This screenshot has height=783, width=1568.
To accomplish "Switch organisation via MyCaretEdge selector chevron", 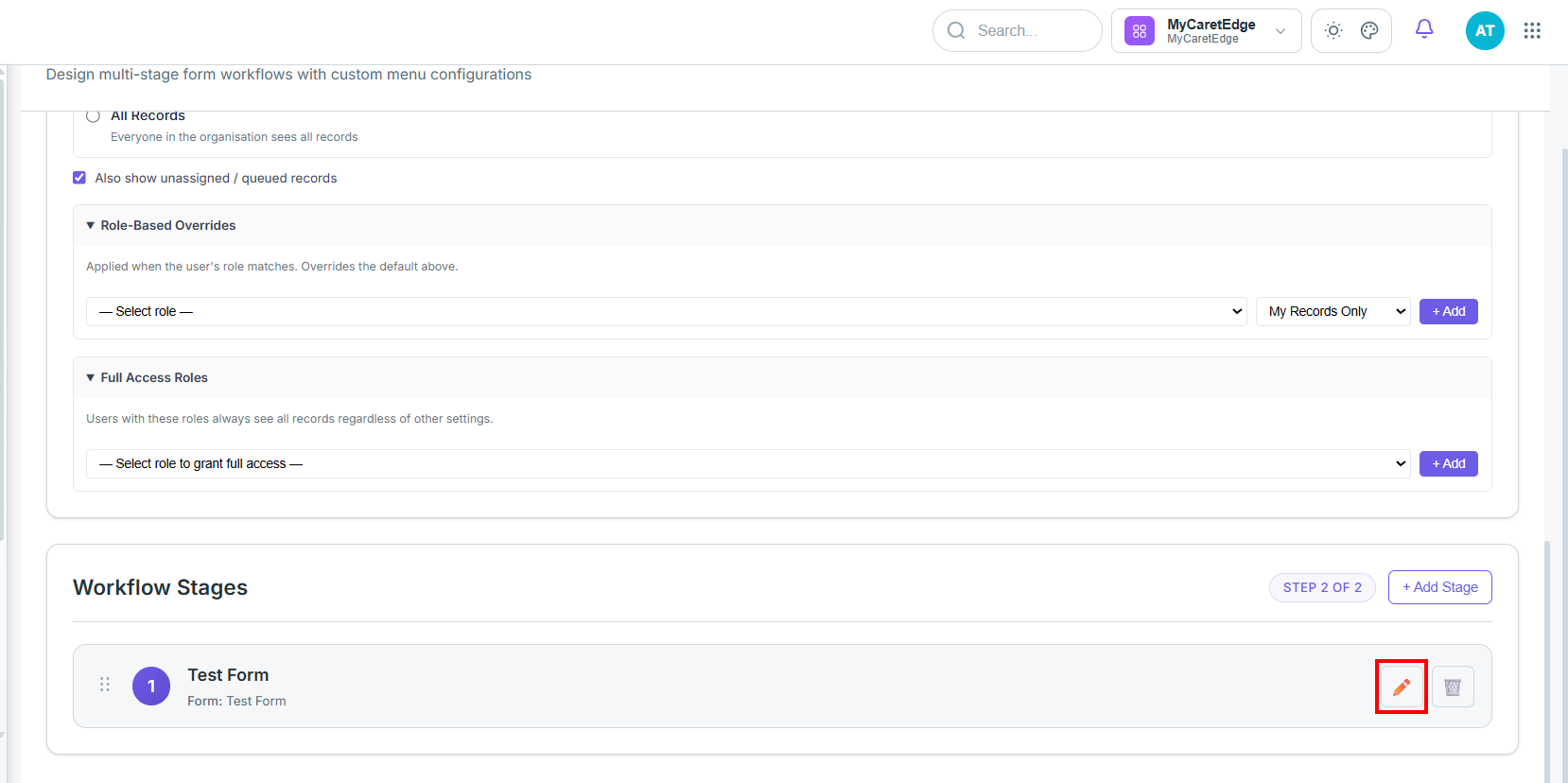I will point(1281,31).
